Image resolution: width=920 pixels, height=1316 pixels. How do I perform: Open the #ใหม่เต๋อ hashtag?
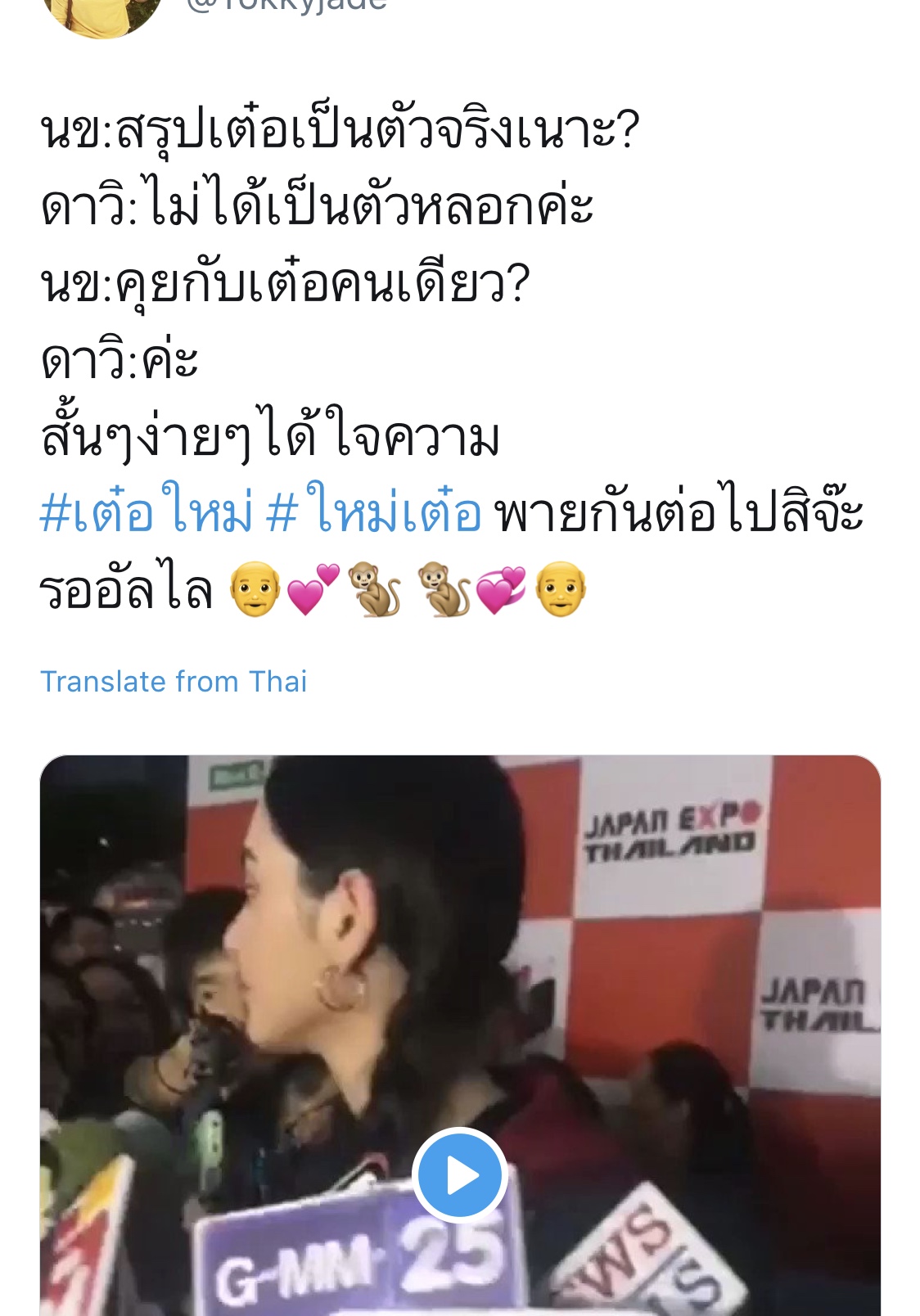374,511
